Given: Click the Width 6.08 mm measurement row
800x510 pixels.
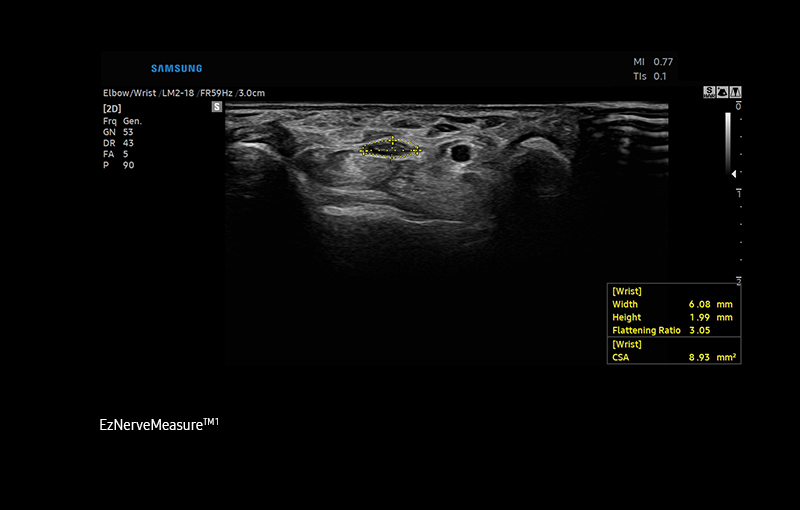Looking at the screenshot, I should click(x=674, y=304).
